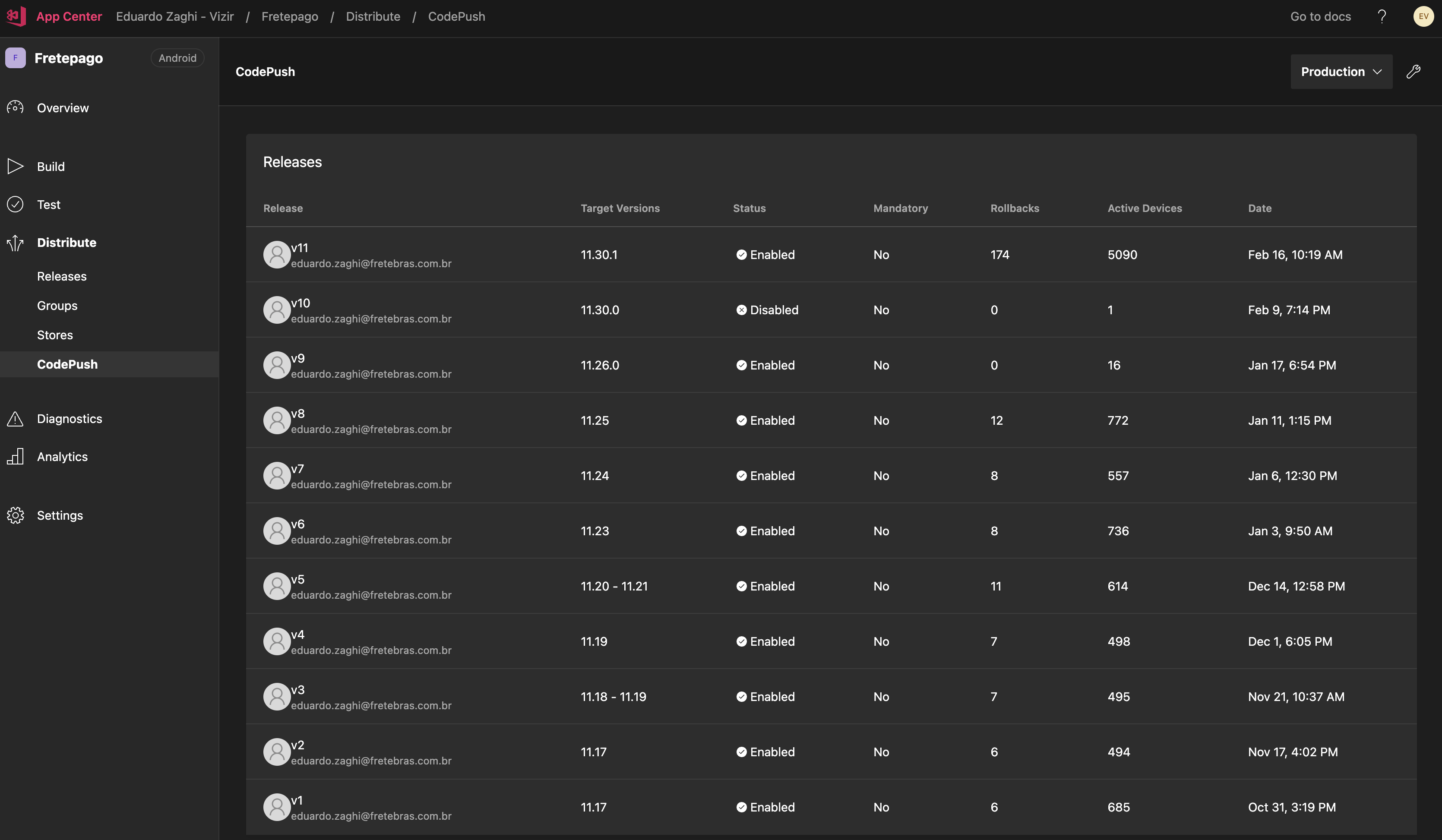Image resolution: width=1442 pixels, height=840 pixels.
Task: Click target versions 11.20 - 11.21
Action: pyautogui.click(x=614, y=587)
